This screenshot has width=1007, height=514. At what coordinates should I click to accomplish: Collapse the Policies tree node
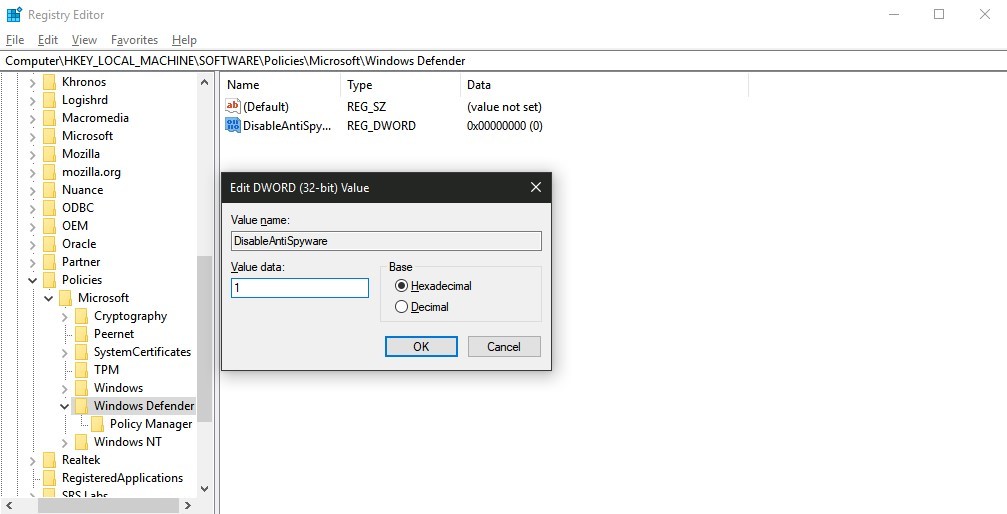point(32,280)
